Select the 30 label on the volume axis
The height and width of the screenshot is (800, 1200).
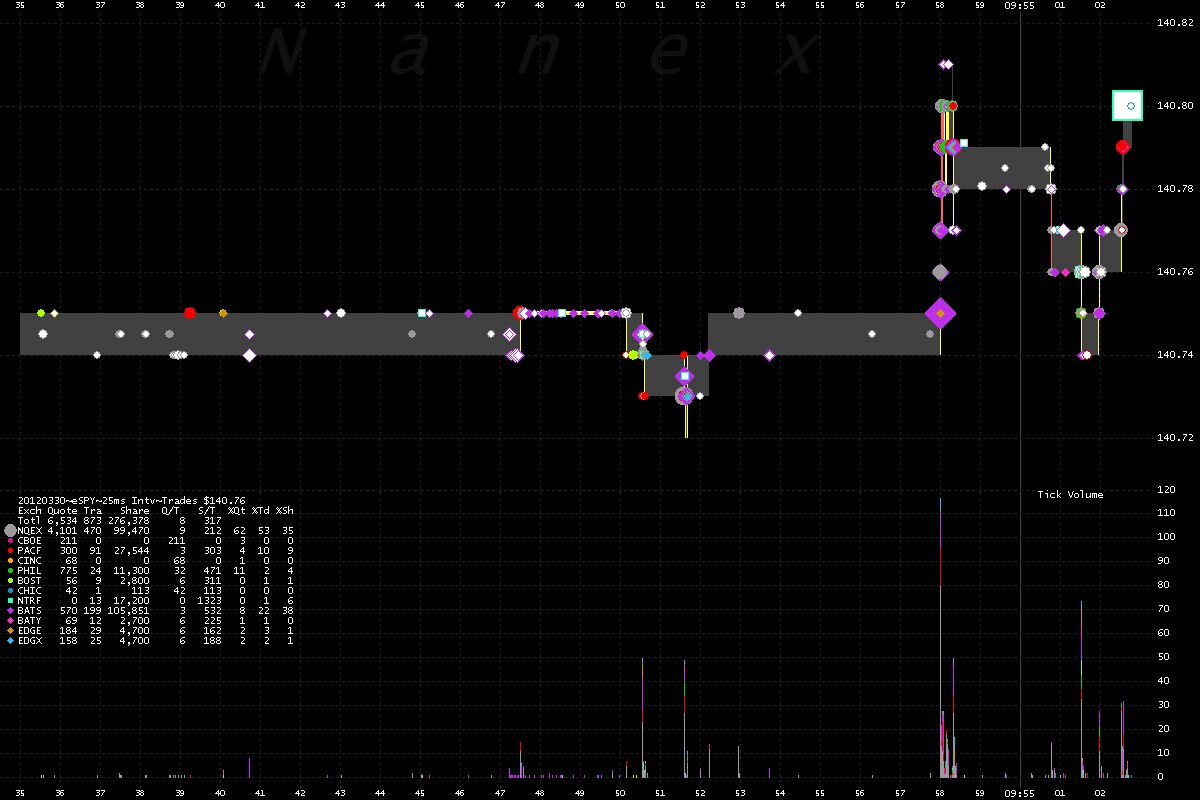pos(1162,705)
